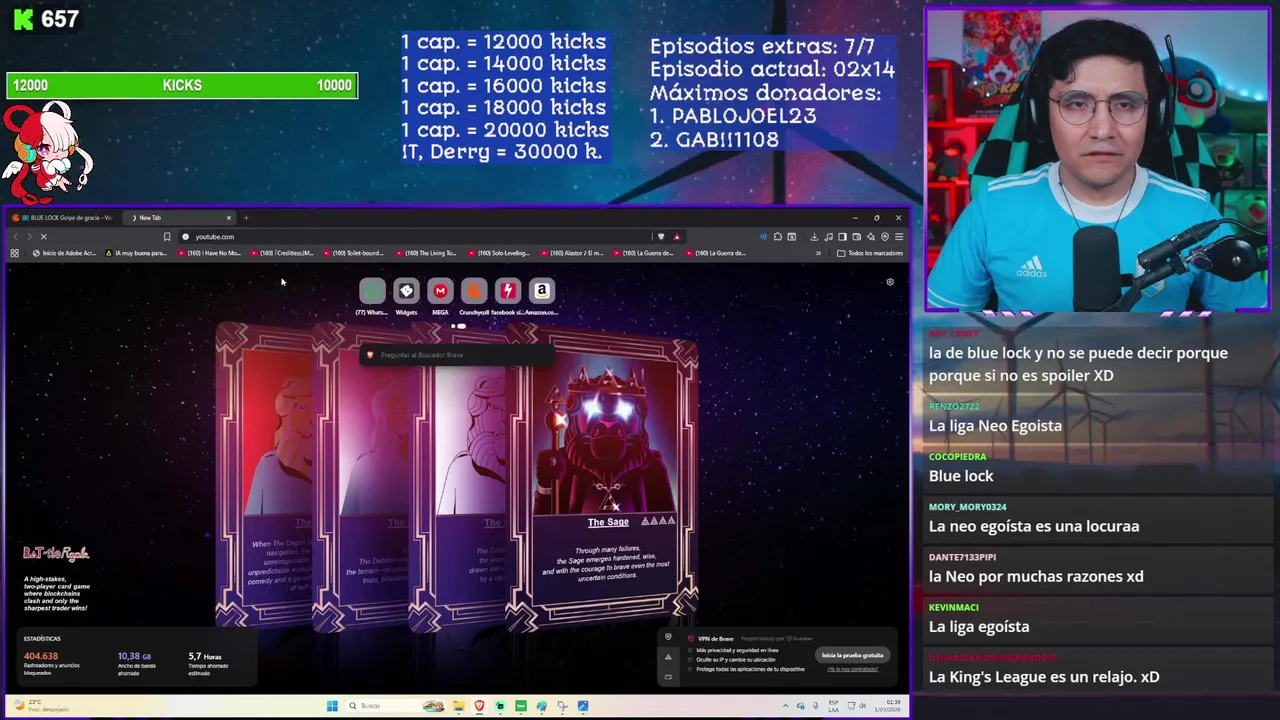Open the Todos los marcadores folder
This screenshot has height=720, width=1280.
870,253
